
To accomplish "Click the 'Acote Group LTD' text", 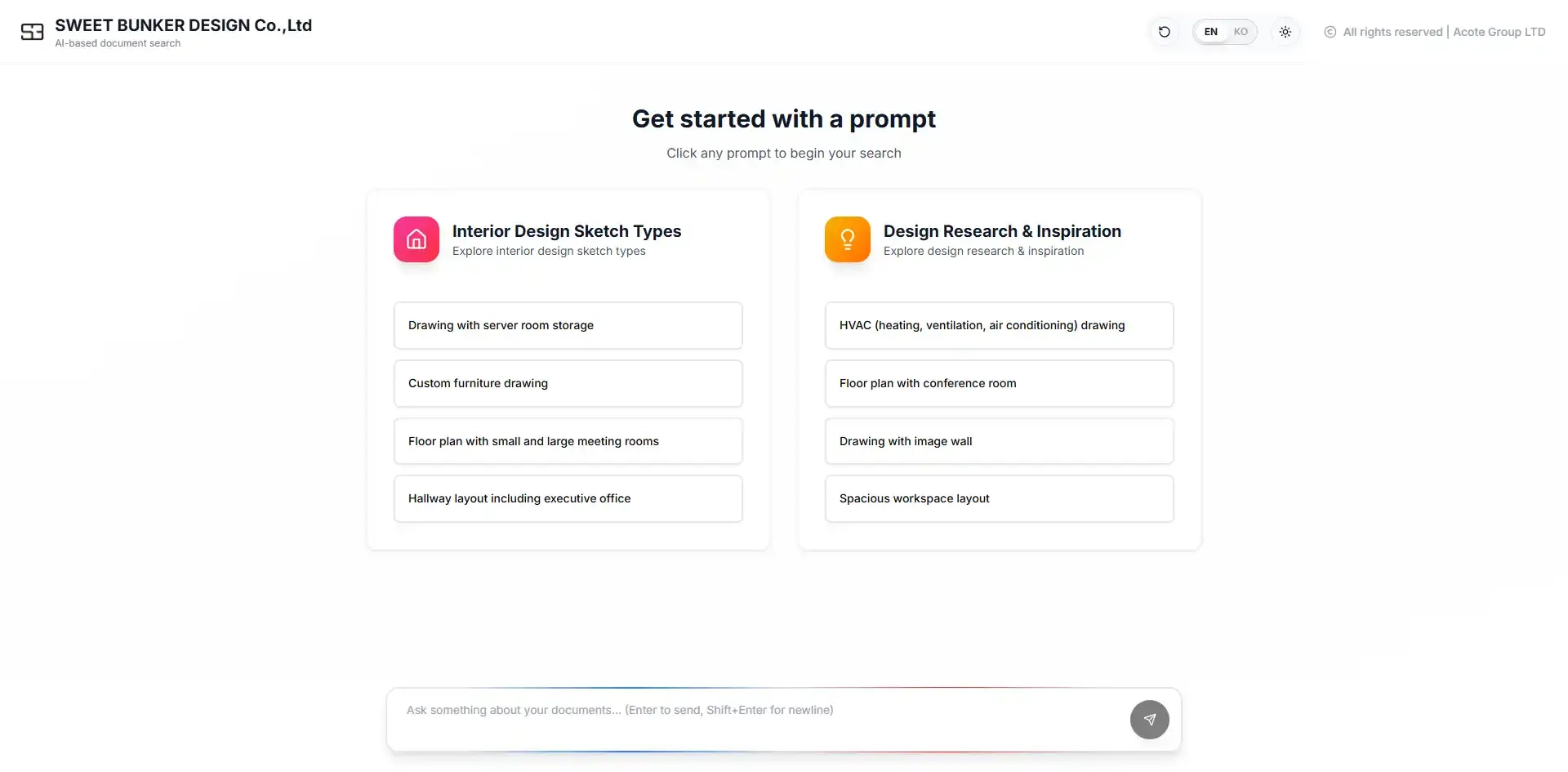I will (1499, 32).
